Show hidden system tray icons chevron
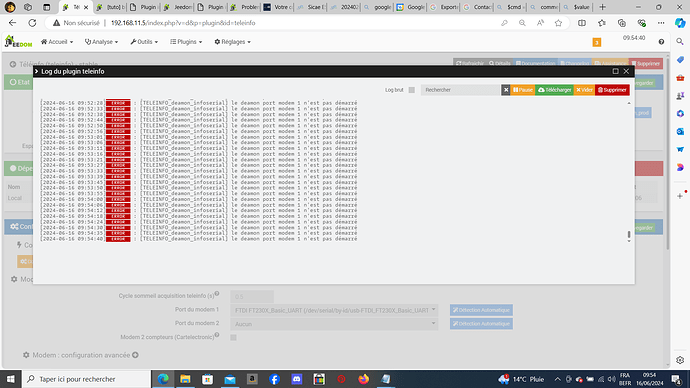 (557, 379)
